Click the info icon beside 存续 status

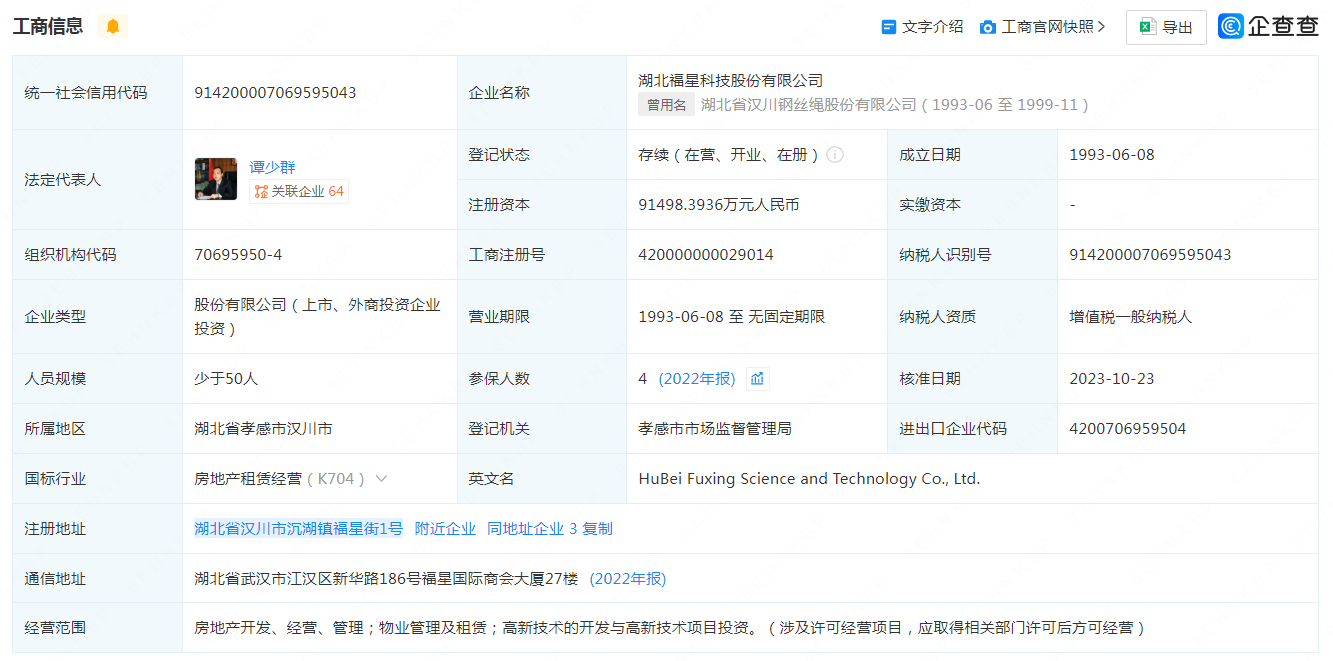(835, 155)
